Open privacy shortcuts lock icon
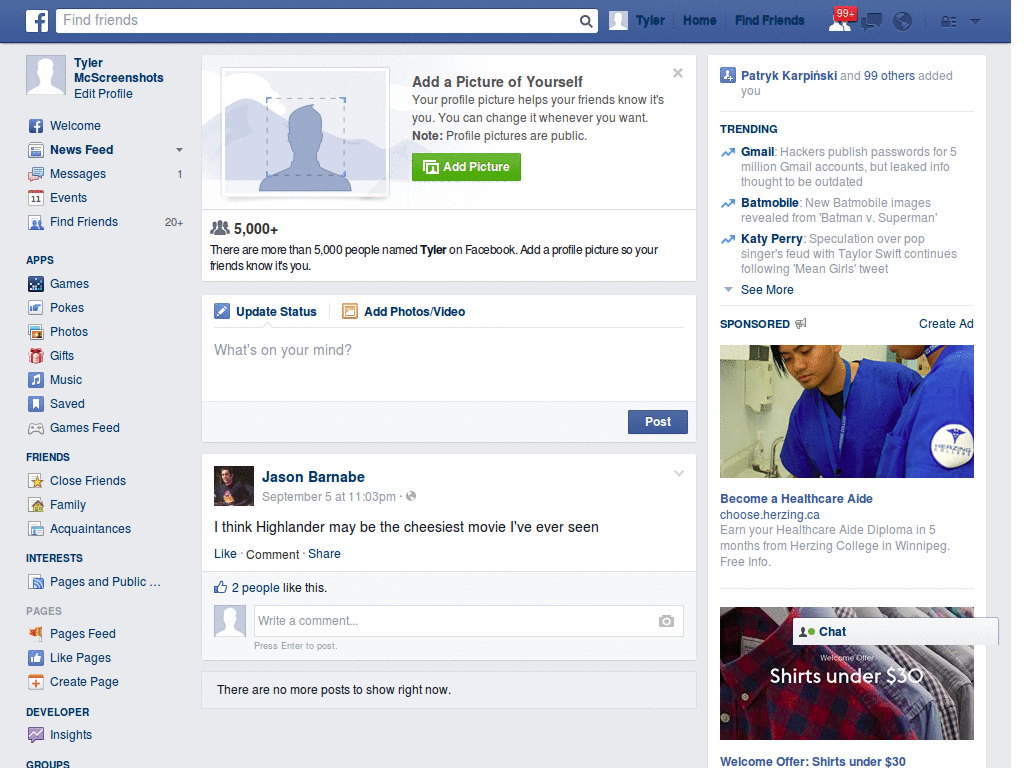Screen dimensions: 1024x768 click(948, 22)
